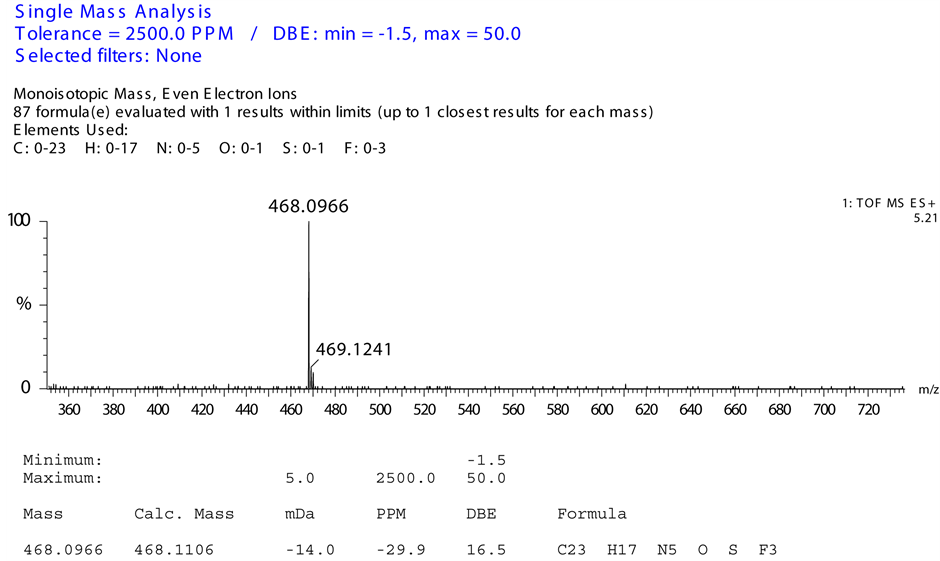The height and width of the screenshot is (561, 940).
Task: Click the Single Mass Analysis title
Action: click(x=113, y=12)
